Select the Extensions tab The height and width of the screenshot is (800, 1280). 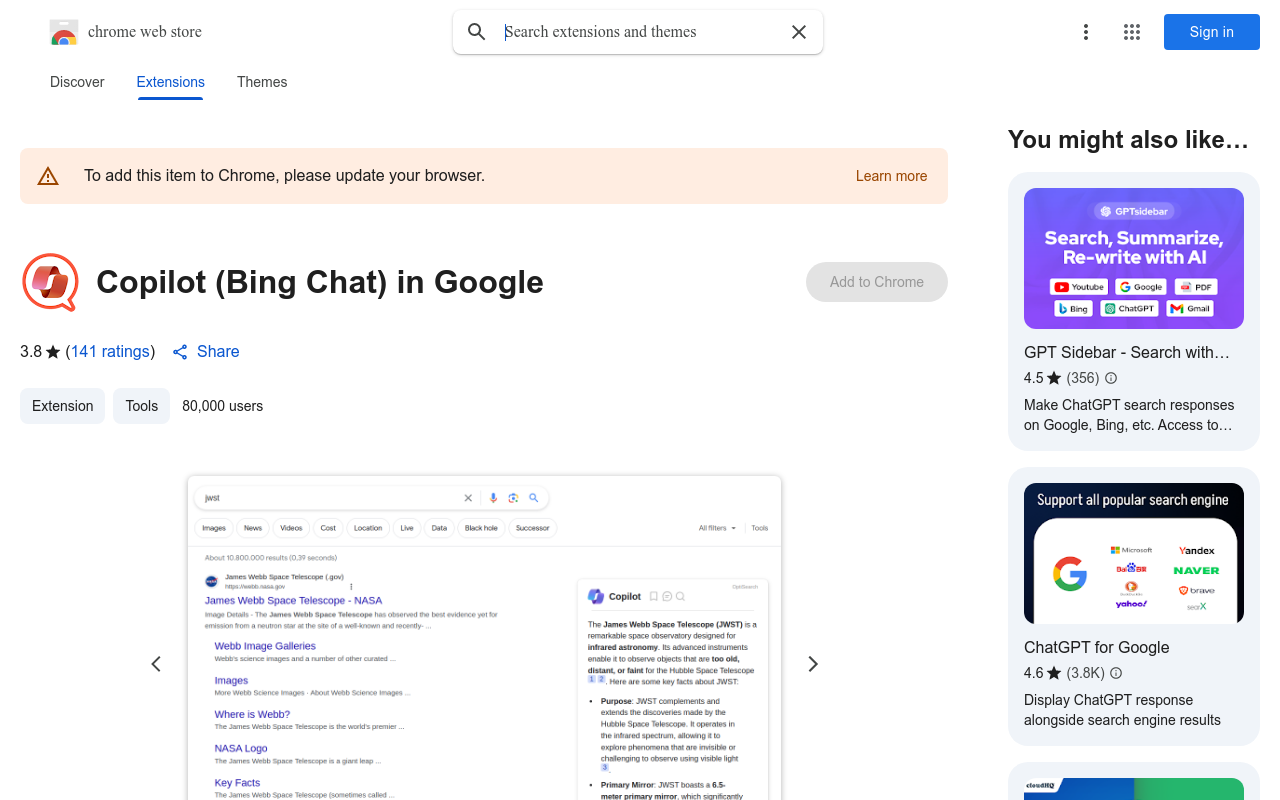[x=171, y=82]
